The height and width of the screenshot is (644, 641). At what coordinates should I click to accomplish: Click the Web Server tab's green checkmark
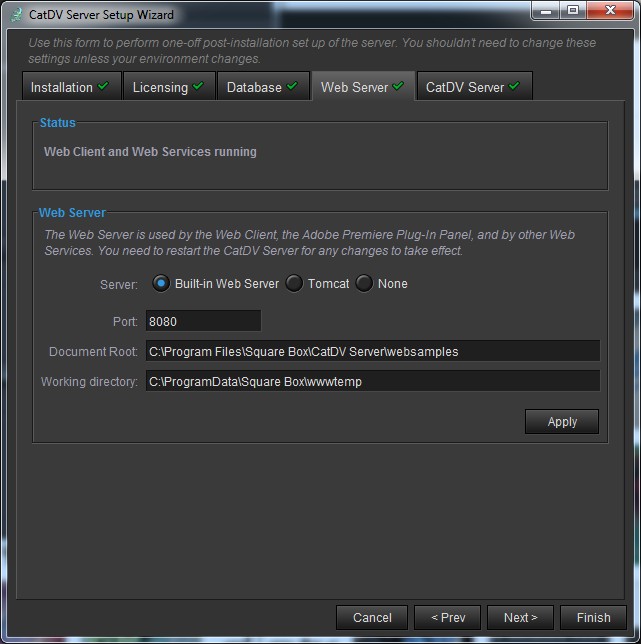398,86
